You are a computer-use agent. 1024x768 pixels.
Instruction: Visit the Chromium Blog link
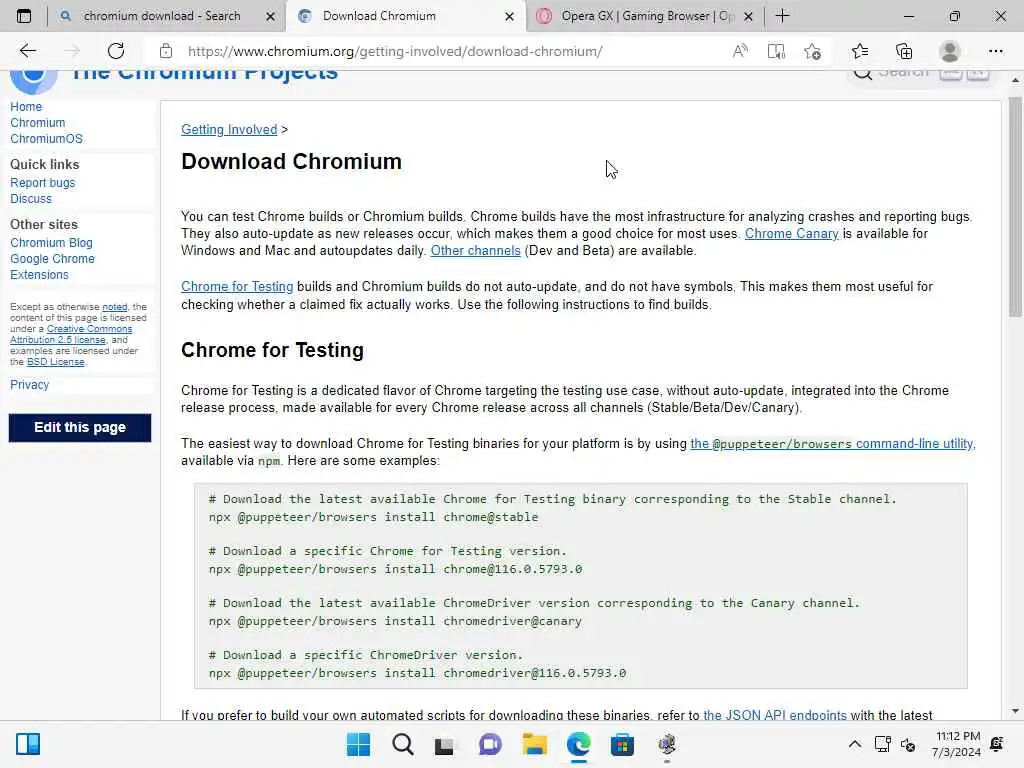pyautogui.click(x=51, y=242)
